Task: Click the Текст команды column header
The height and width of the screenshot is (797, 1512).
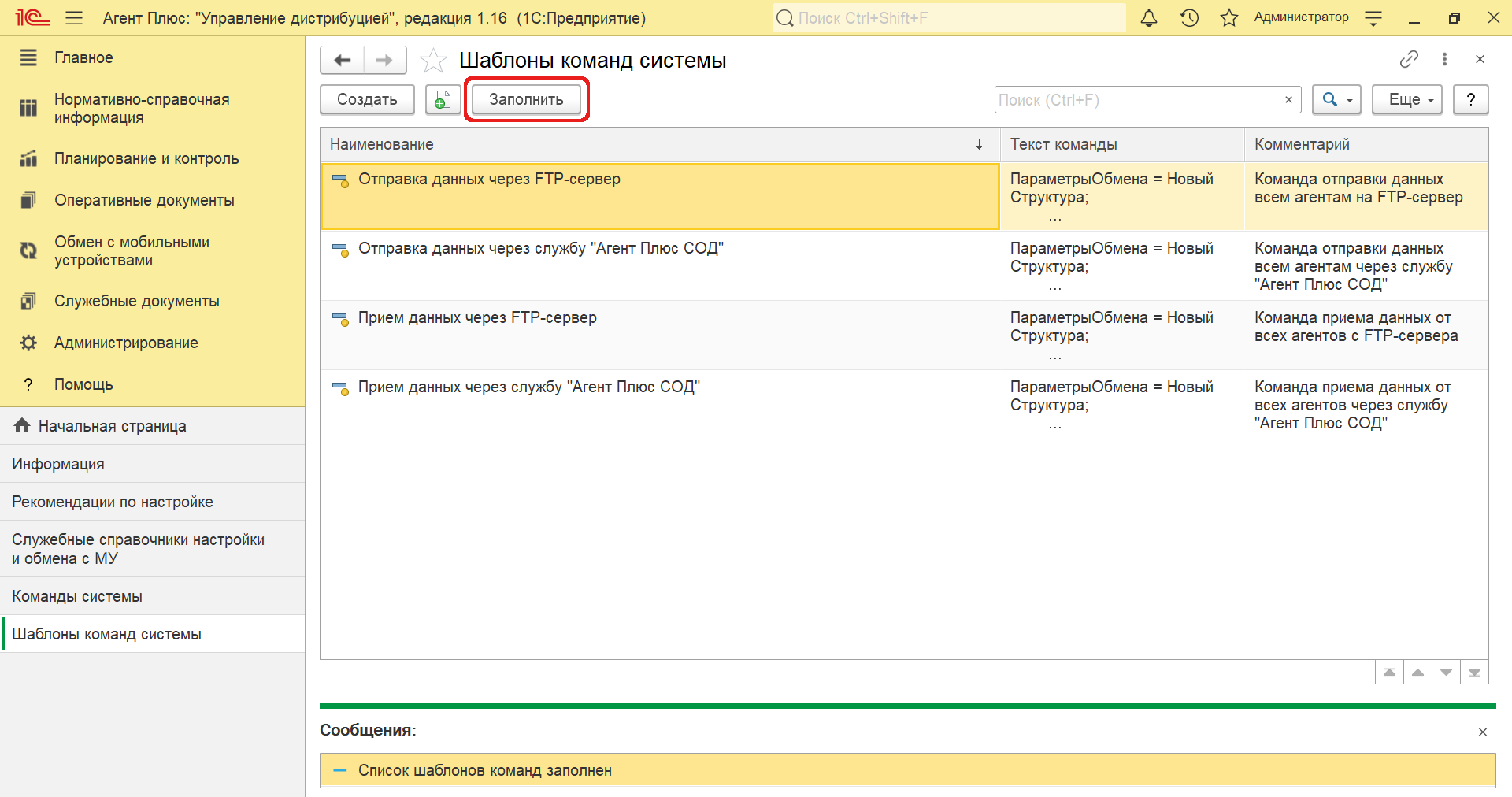Action: coord(1122,144)
